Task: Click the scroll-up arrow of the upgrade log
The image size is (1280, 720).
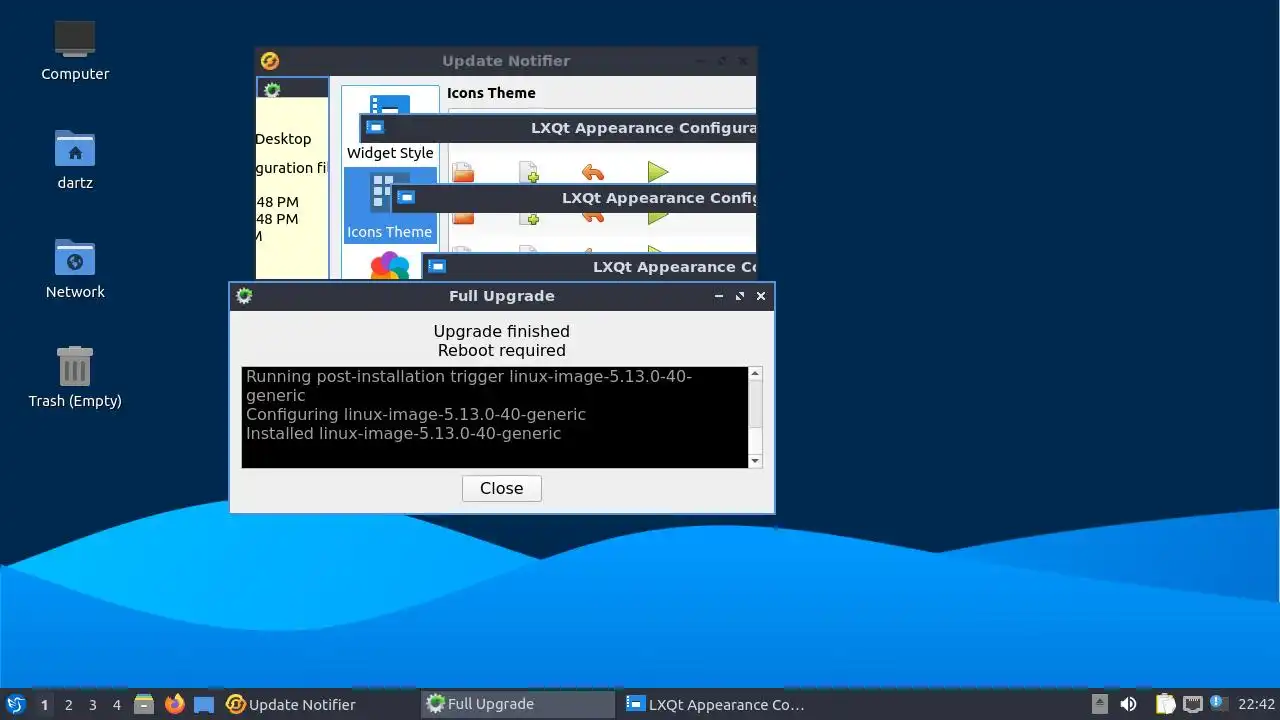Action: [x=755, y=374]
